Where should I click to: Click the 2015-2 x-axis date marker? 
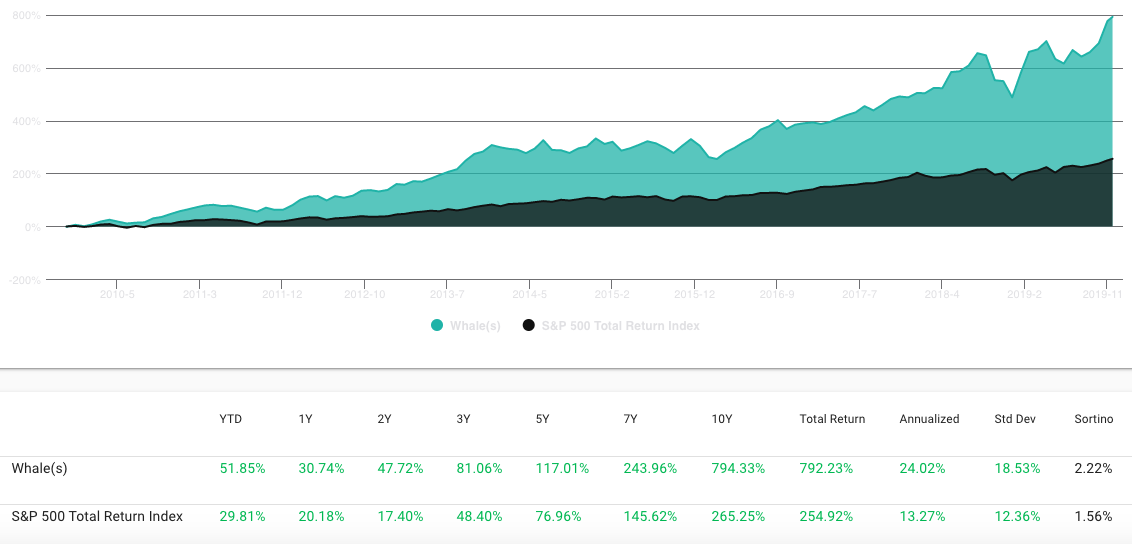point(611,294)
